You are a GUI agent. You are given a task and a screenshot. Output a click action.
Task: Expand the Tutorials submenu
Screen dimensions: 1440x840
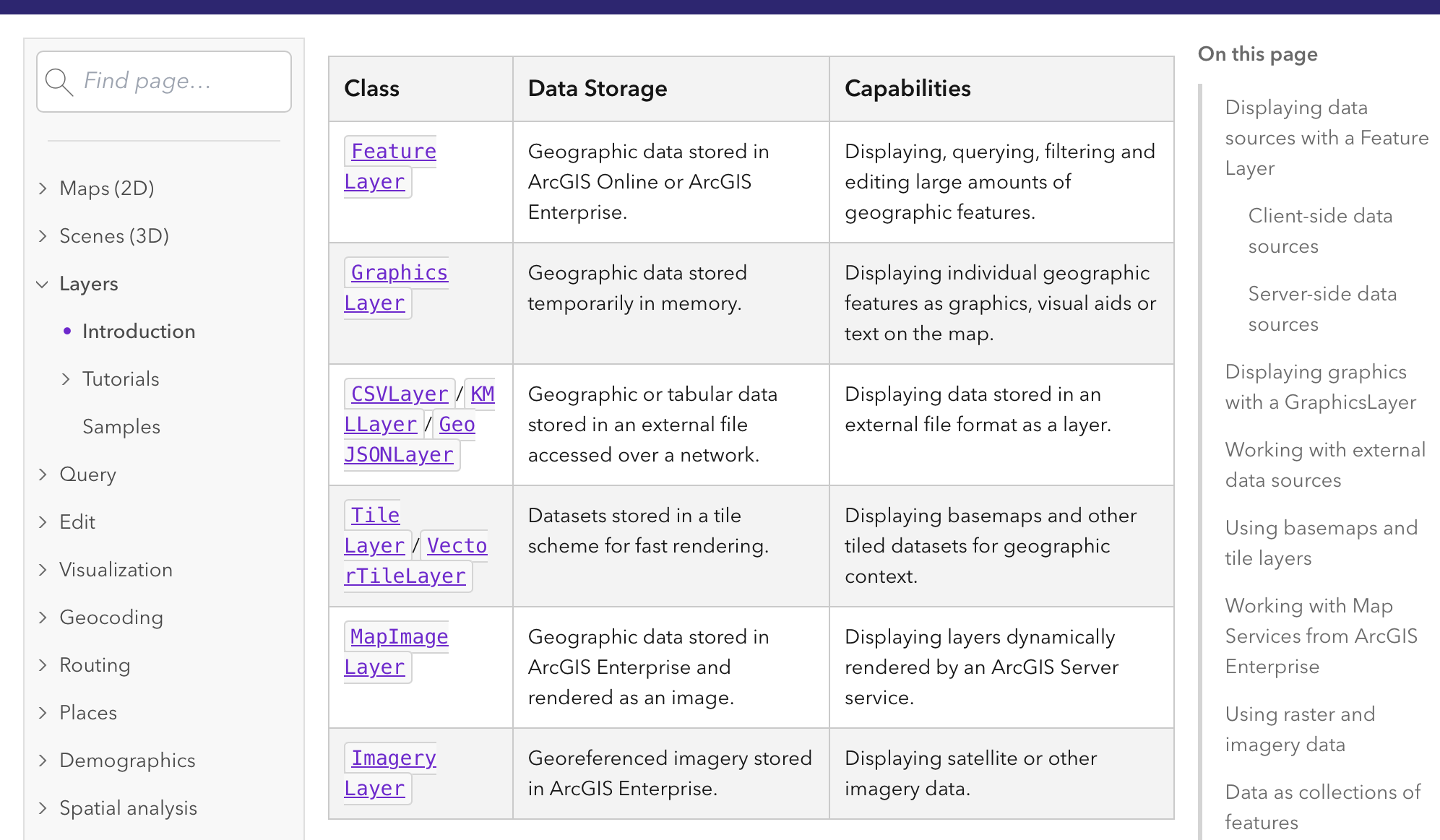pos(66,379)
